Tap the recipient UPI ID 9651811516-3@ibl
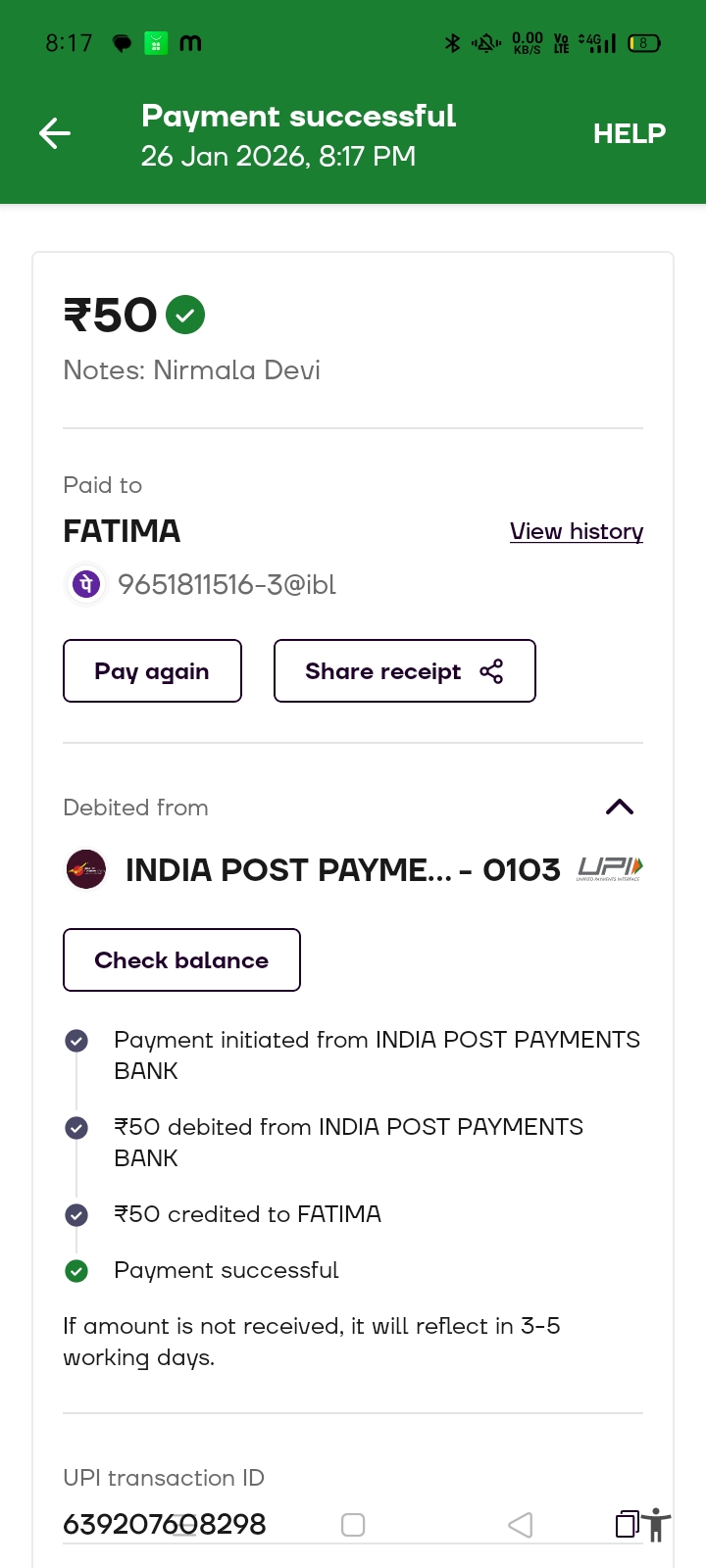 pyautogui.click(x=227, y=585)
